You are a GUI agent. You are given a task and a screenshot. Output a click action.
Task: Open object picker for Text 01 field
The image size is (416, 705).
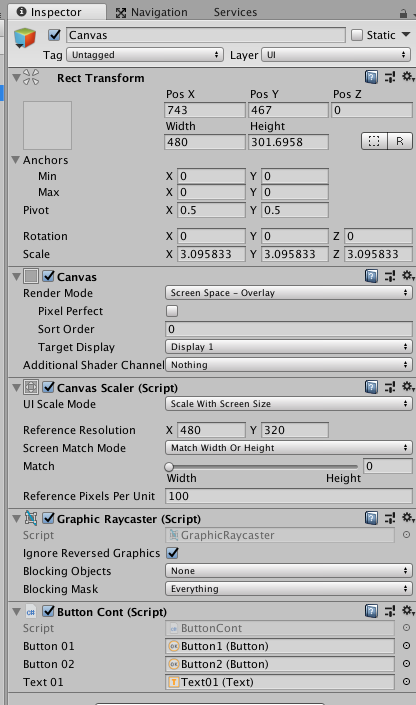coord(406,682)
